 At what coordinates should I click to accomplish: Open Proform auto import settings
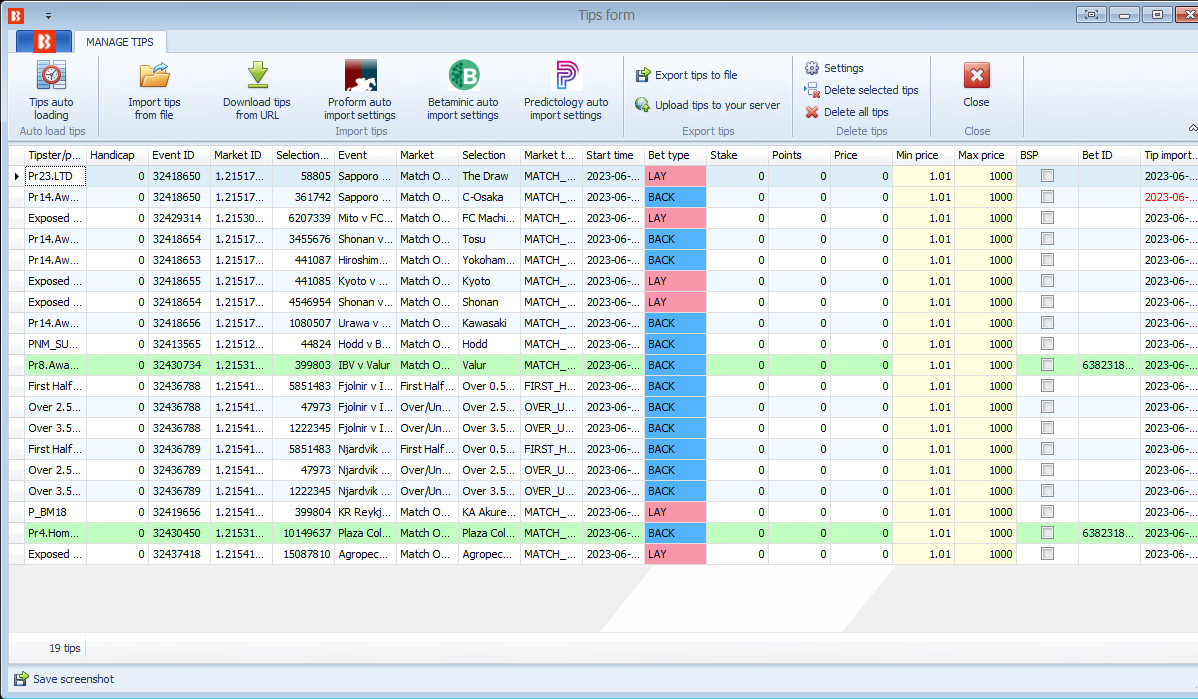coord(360,90)
